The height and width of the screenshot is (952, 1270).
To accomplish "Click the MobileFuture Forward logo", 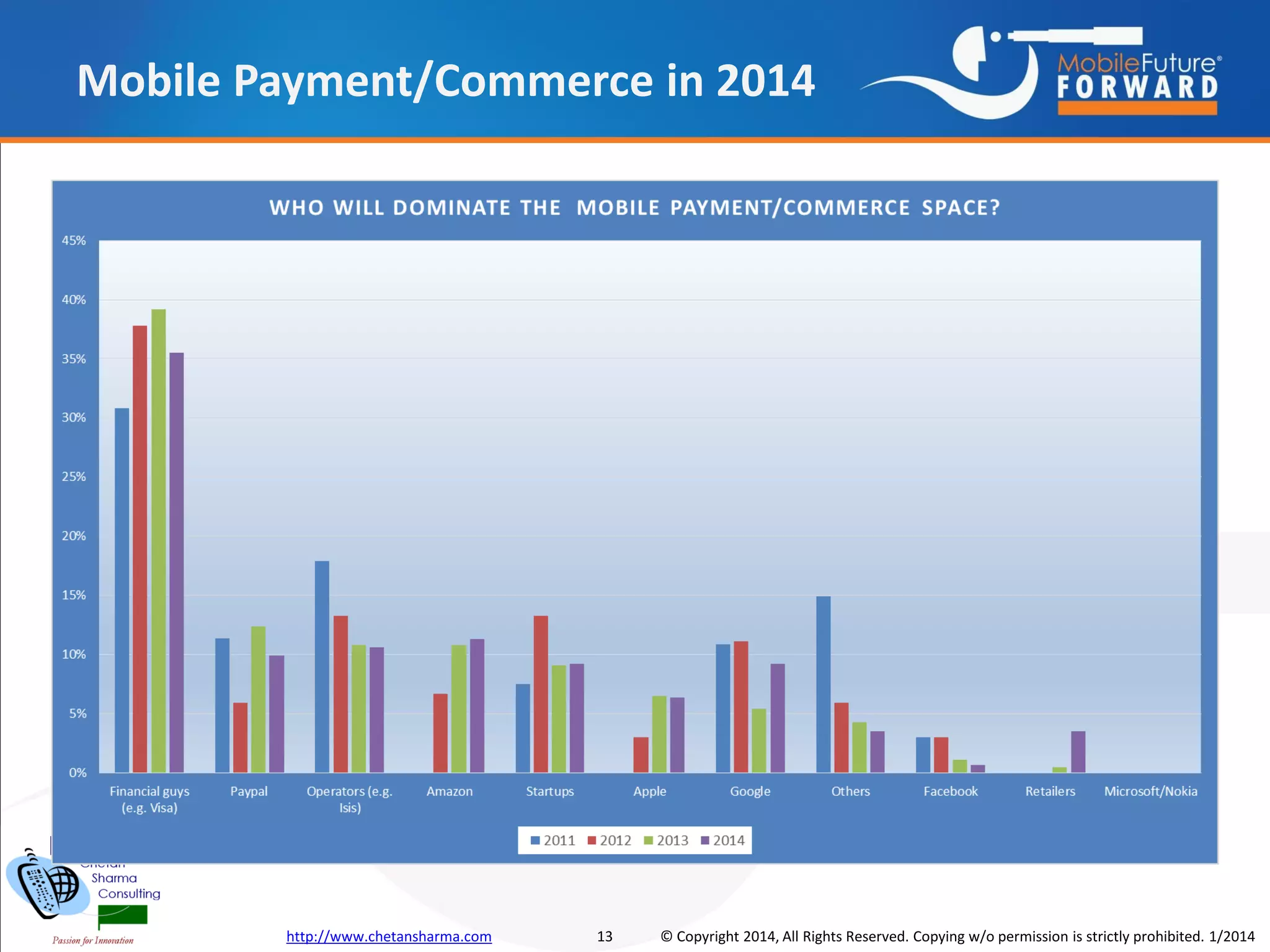I will click(1042, 72).
